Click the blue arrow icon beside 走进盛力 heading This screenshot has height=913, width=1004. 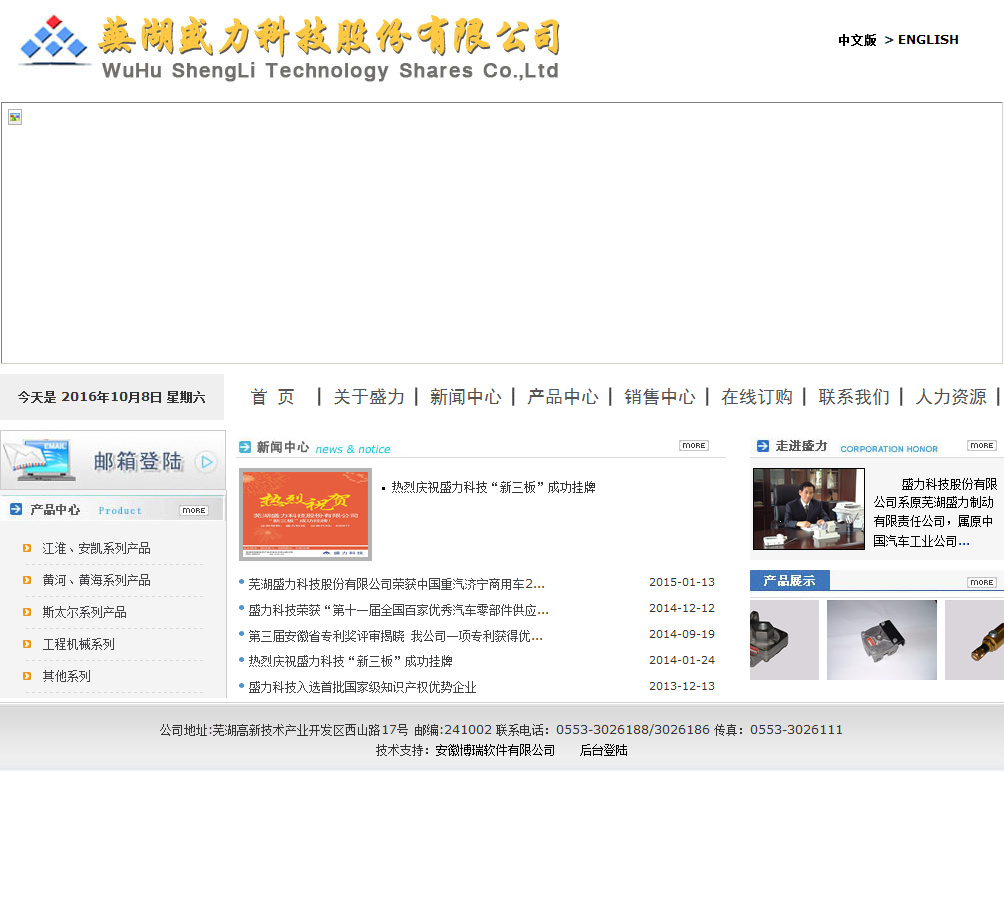click(x=763, y=446)
